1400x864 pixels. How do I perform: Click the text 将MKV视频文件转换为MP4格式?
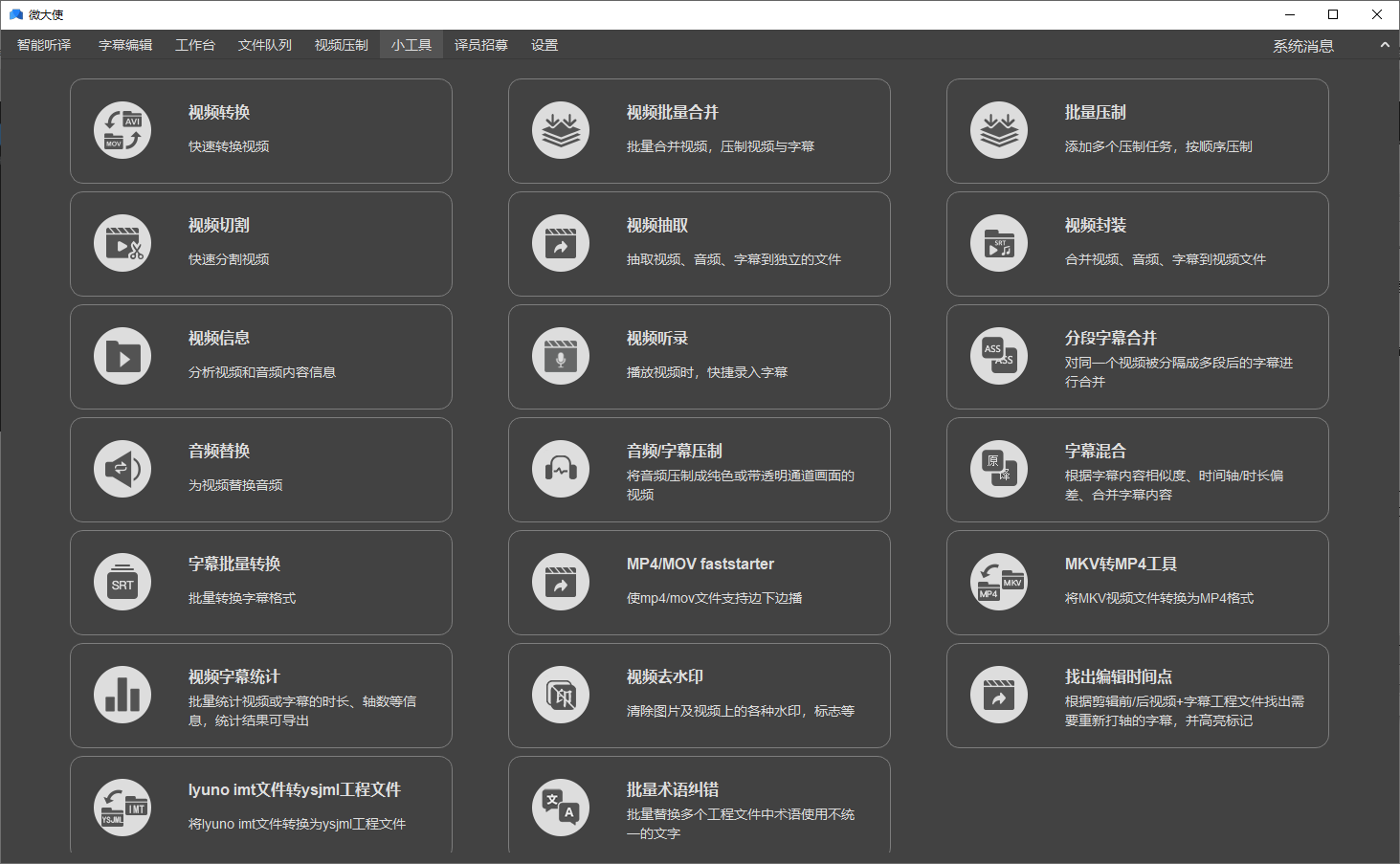point(1159,598)
